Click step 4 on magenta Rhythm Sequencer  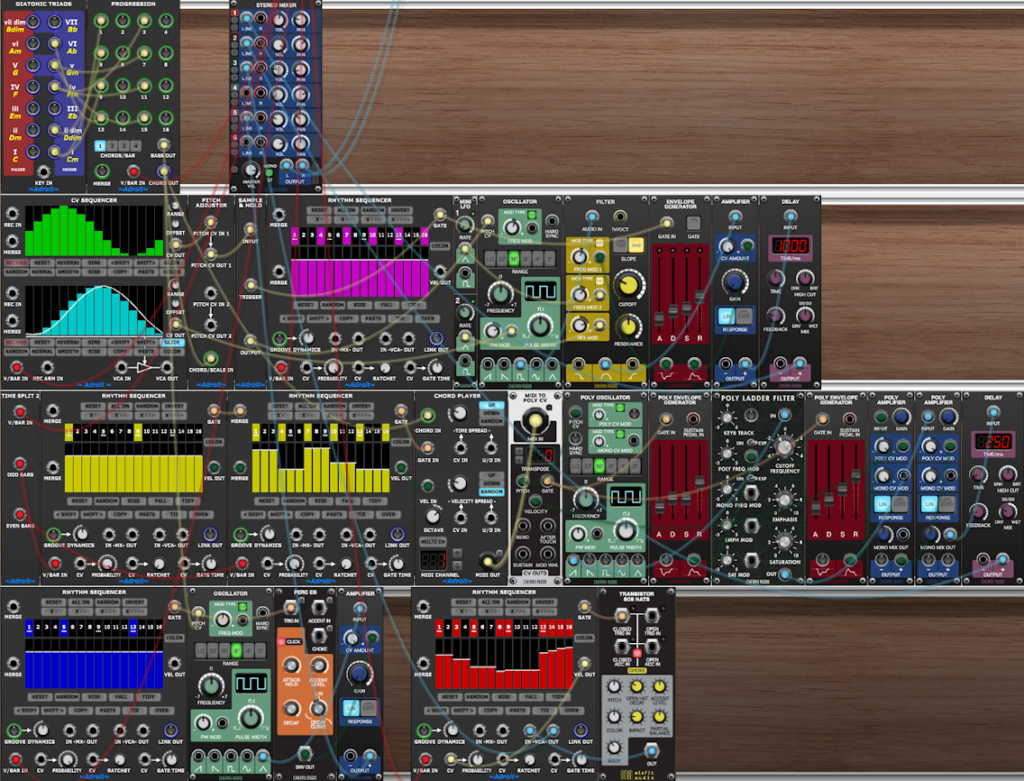click(x=320, y=235)
